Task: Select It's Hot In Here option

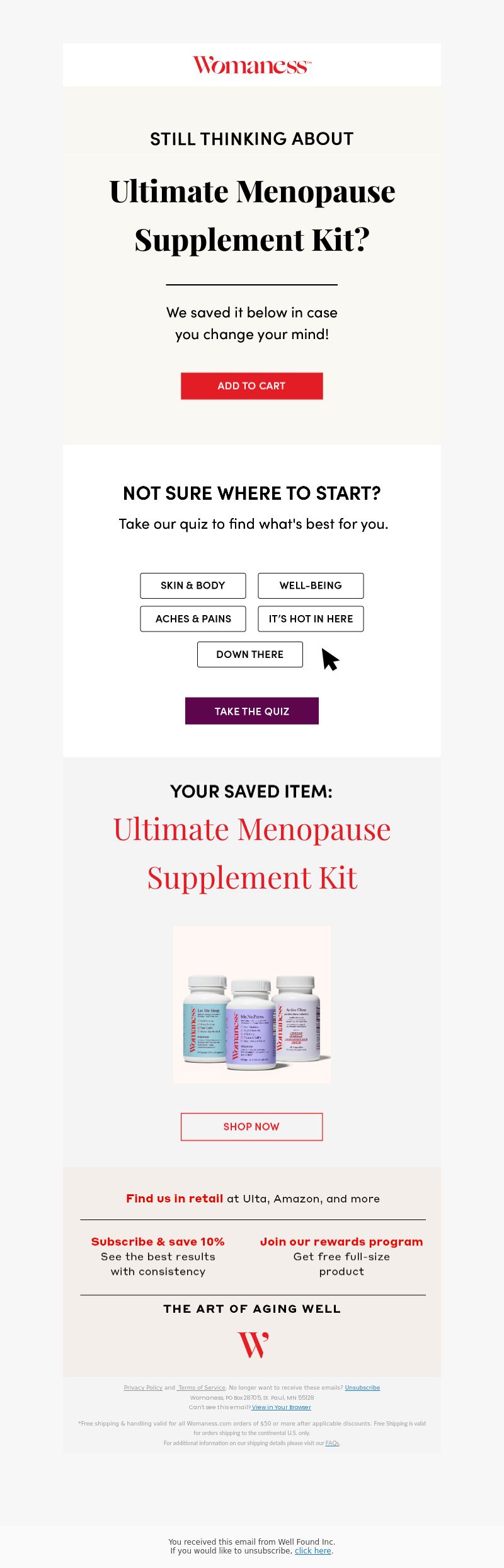Action: [311, 619]
